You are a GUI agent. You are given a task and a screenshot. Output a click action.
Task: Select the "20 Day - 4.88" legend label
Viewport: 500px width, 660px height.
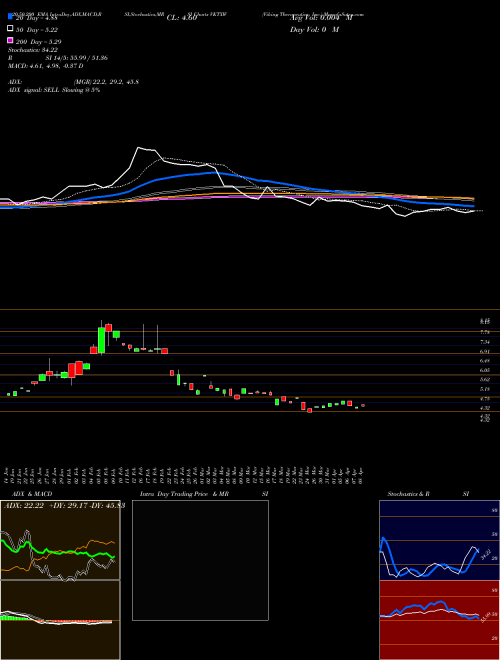click(x=36, y=18)
